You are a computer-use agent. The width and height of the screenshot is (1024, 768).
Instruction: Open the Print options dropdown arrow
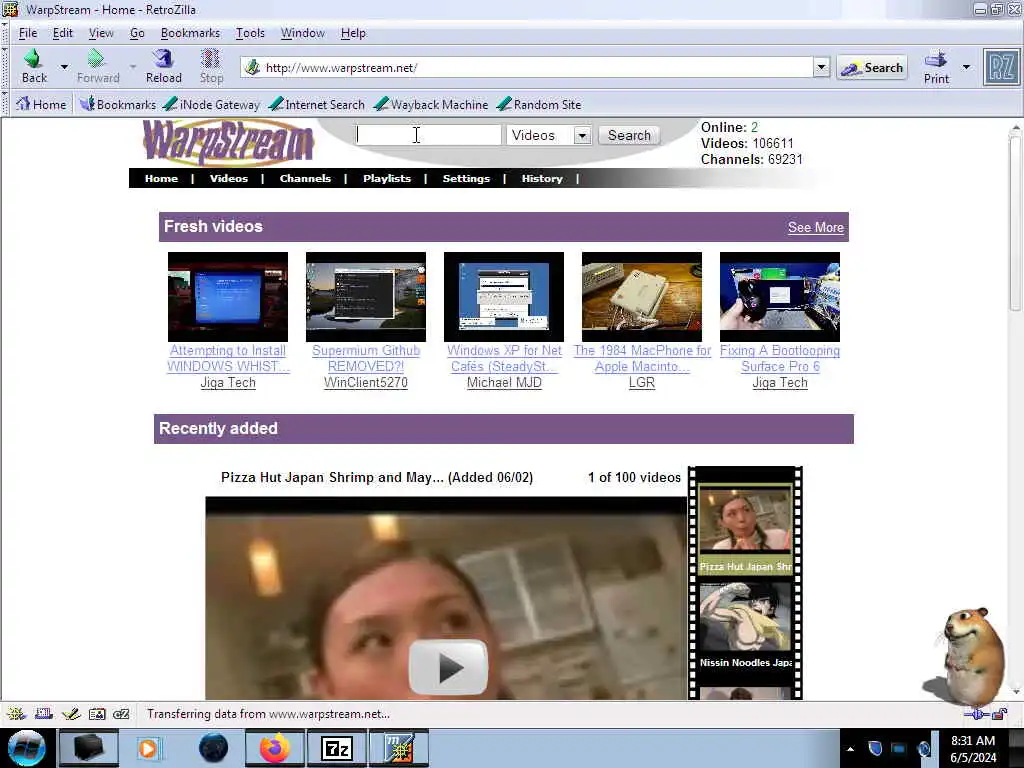pyautogui.click(x=966, y=67)
